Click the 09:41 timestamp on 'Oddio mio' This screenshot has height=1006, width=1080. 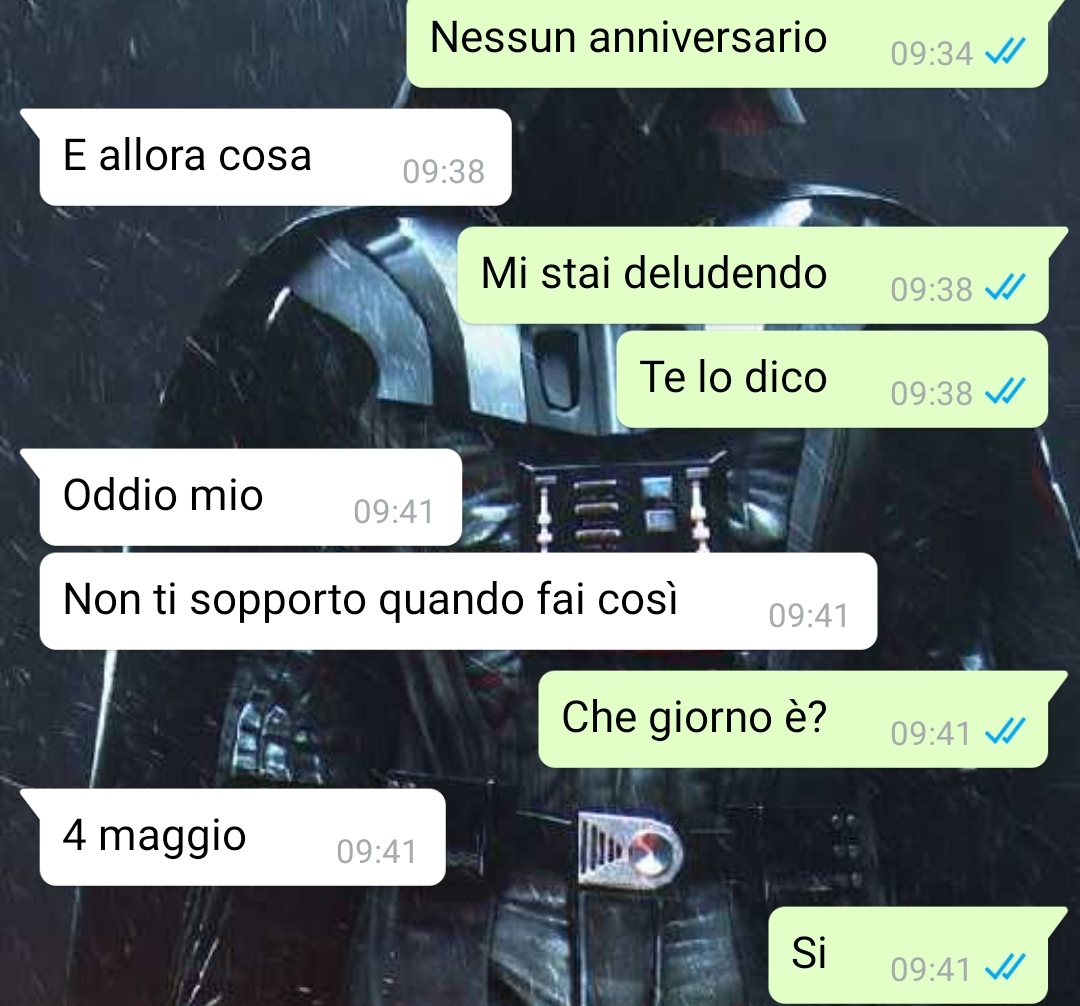(x=394, y=512)
